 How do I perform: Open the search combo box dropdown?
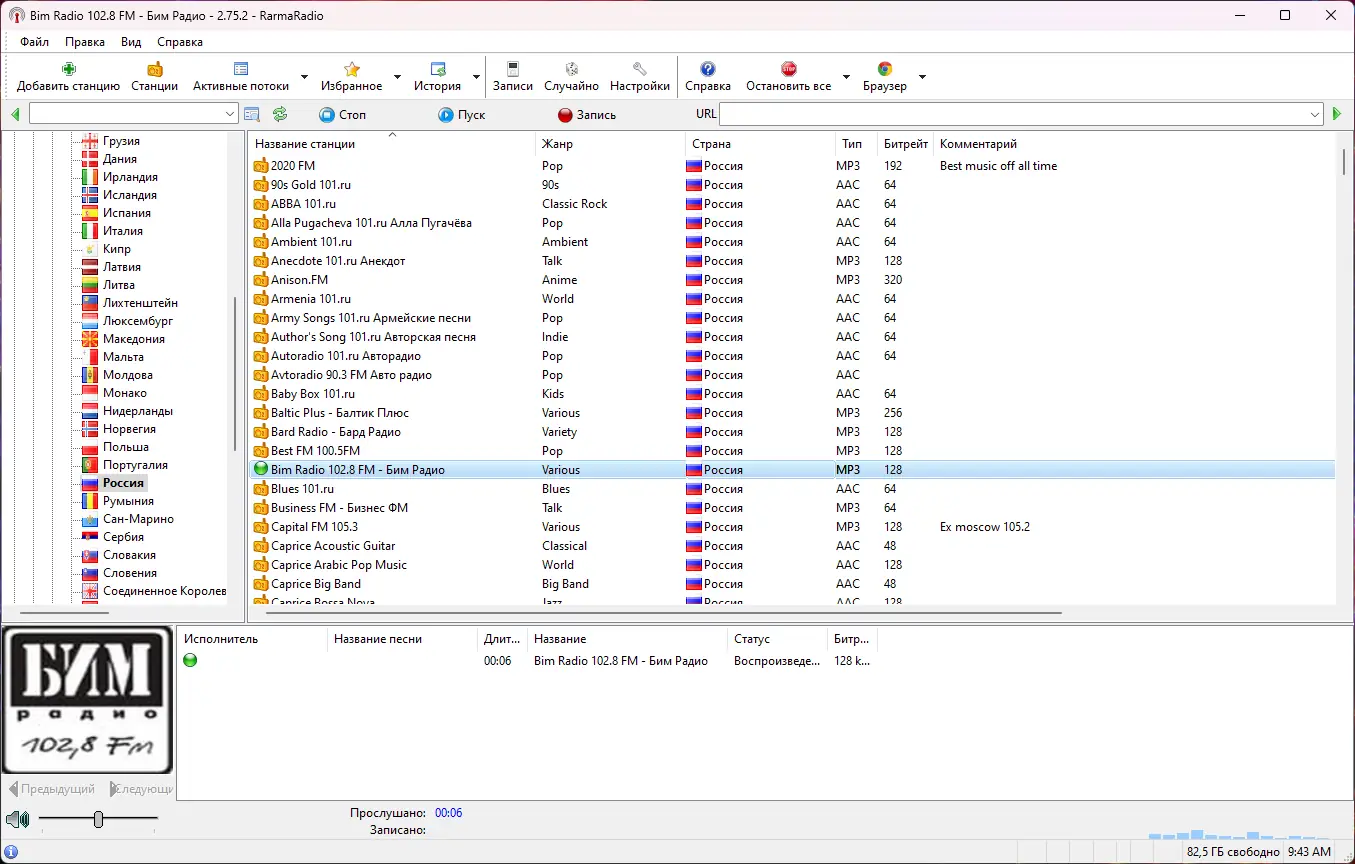[x=230, y=115]
